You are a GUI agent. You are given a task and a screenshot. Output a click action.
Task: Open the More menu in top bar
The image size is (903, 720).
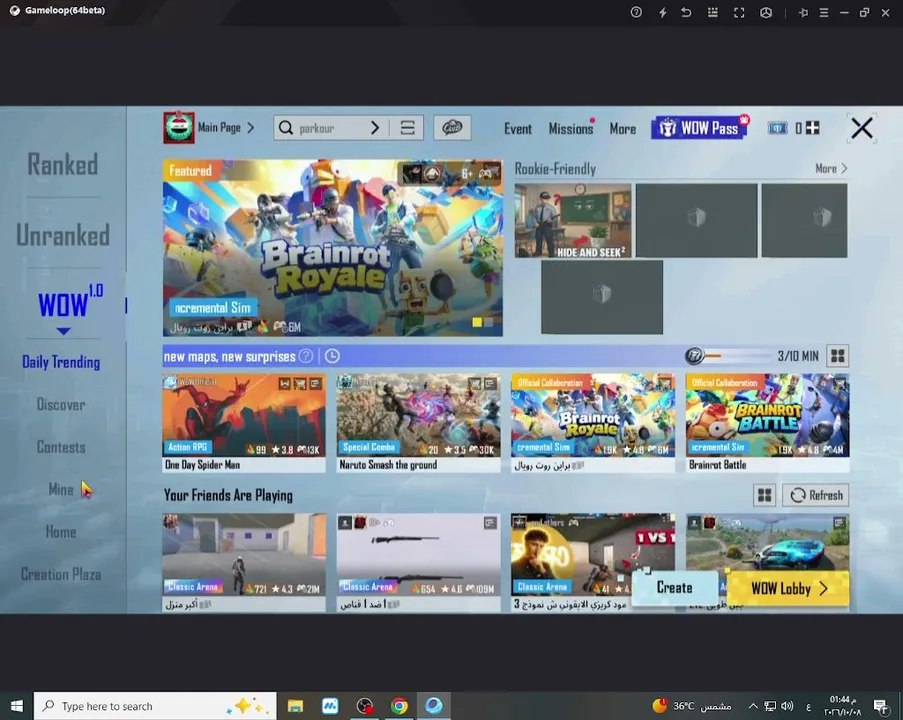(623, 129)
